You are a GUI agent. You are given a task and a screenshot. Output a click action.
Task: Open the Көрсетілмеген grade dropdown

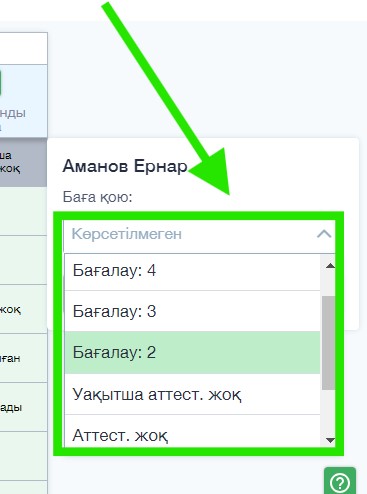199,235
